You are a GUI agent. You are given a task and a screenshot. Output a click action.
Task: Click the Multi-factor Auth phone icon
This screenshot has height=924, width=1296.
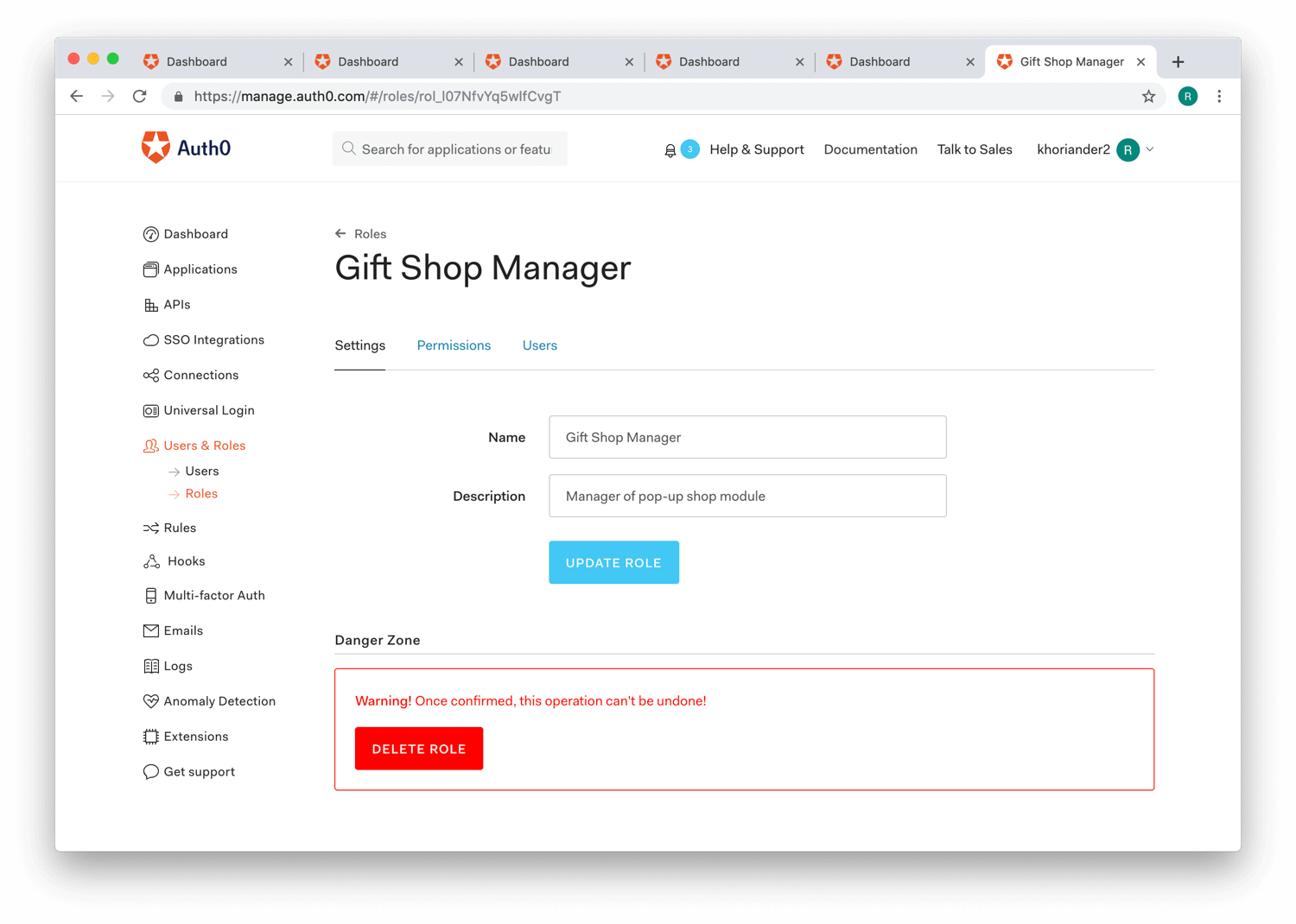point(150,596)
